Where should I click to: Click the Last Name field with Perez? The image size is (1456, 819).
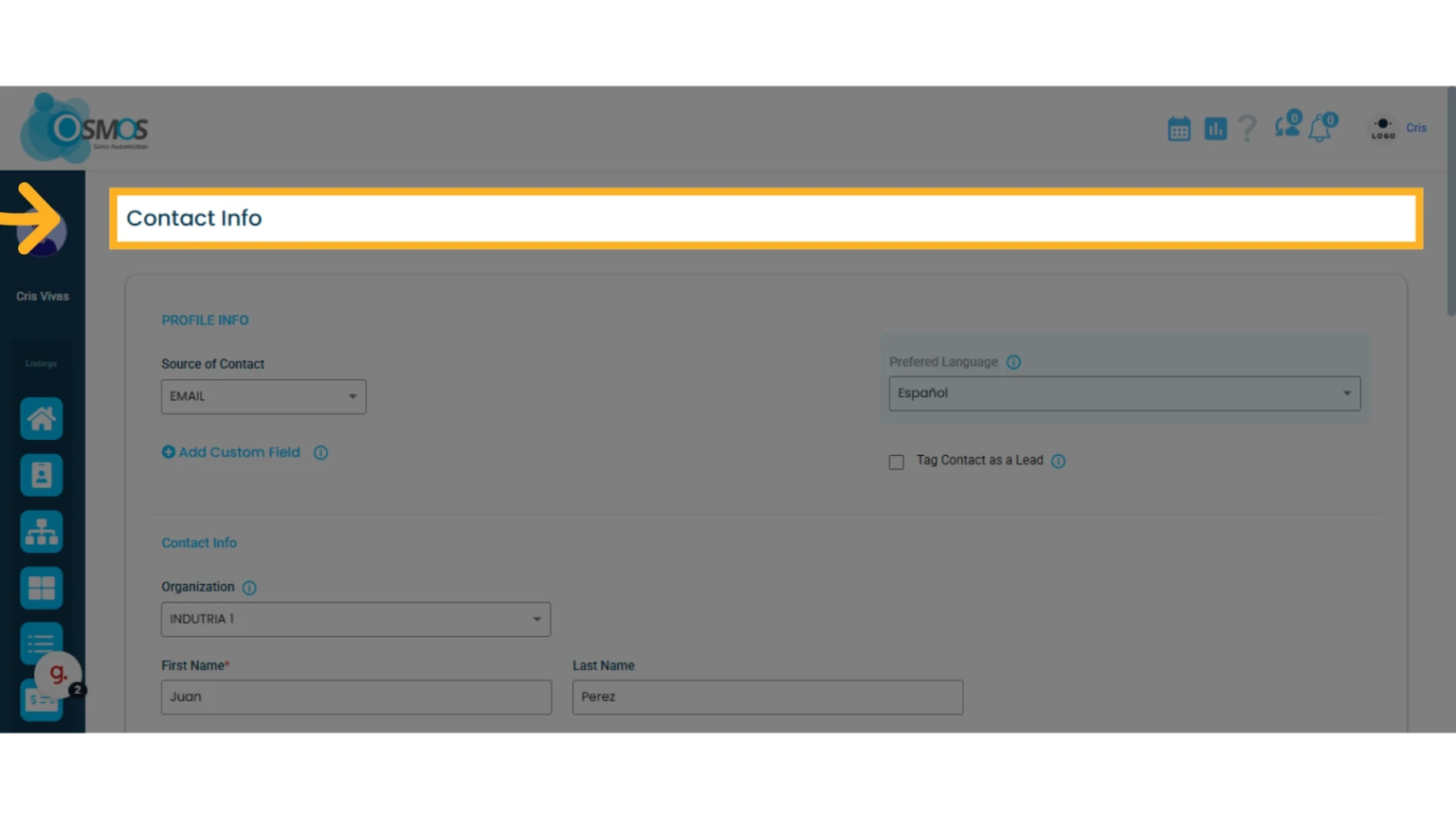coord(768,697)
